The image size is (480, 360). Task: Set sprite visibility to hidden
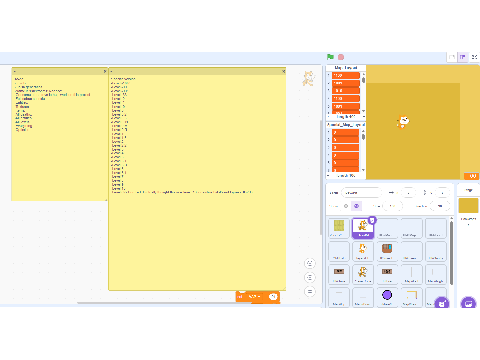click(356, 206)
